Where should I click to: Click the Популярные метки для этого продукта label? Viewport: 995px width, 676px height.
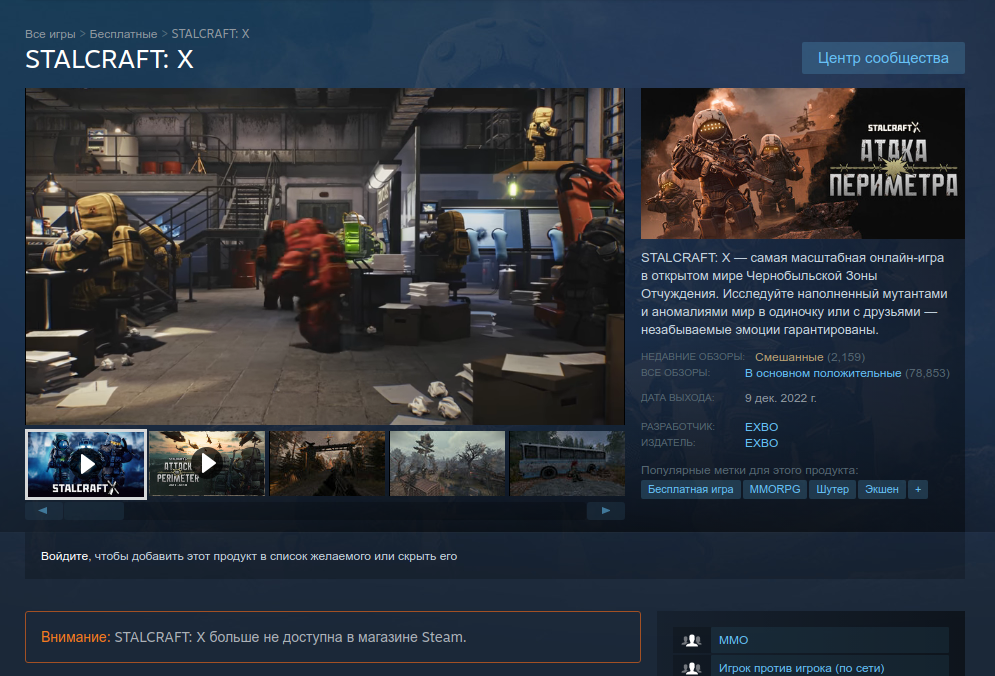749,470
